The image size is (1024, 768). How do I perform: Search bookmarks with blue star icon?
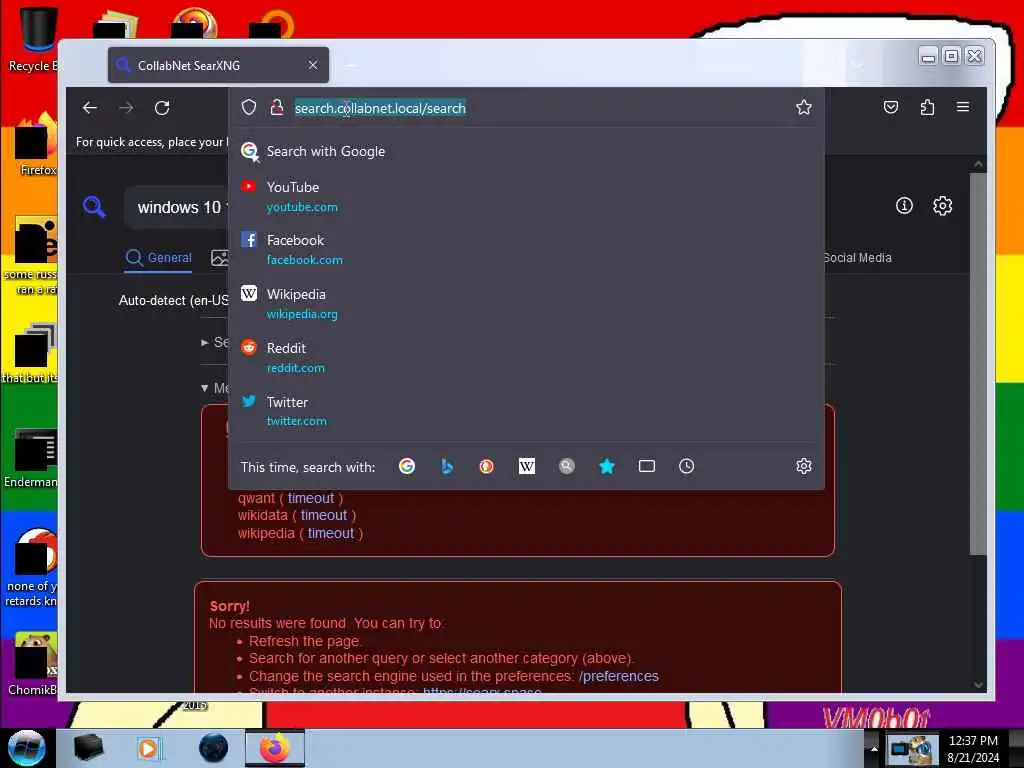[607, 466]
